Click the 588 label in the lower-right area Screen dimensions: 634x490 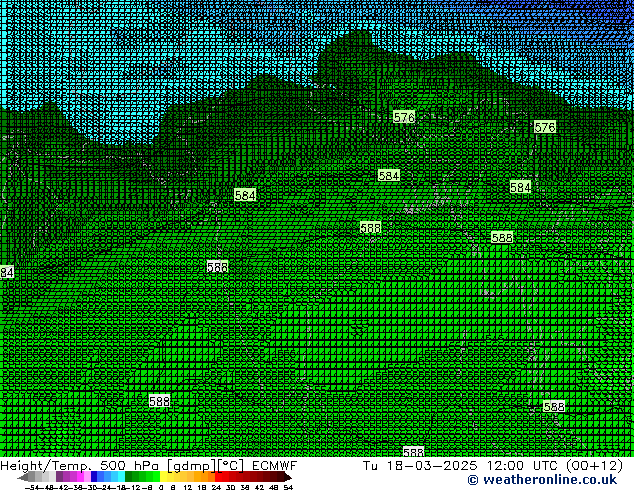pyautogui.click(x=554, y=406)
